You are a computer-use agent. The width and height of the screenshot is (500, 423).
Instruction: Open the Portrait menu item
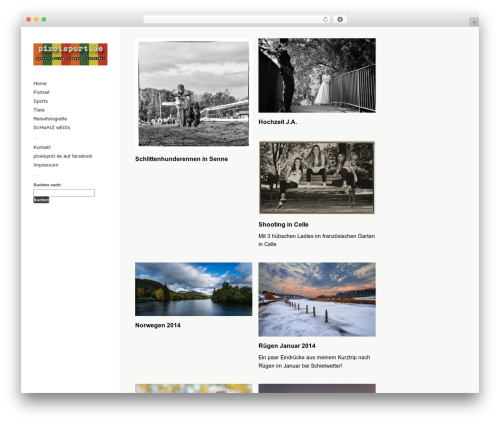tap(41, 92)
